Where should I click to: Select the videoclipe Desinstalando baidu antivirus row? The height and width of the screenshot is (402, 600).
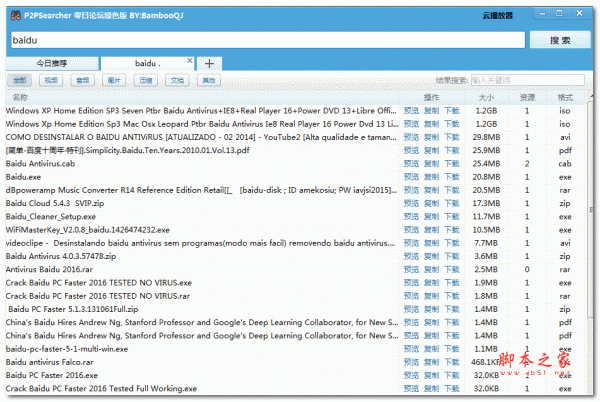201,243
